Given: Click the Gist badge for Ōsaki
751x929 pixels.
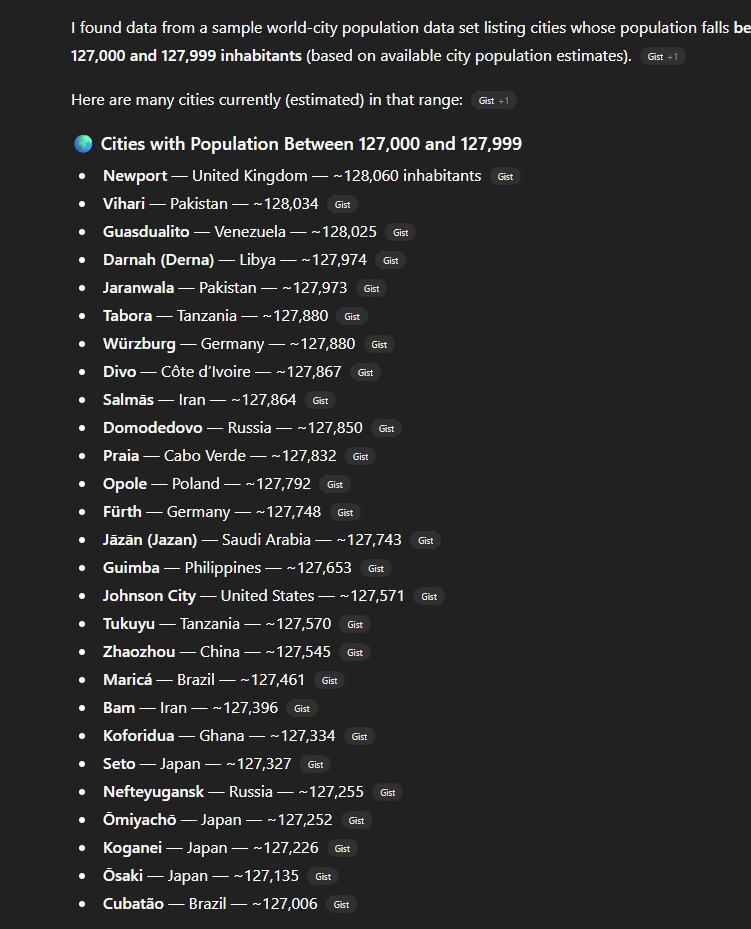Looking at the screenshot, I should [322, 876].
